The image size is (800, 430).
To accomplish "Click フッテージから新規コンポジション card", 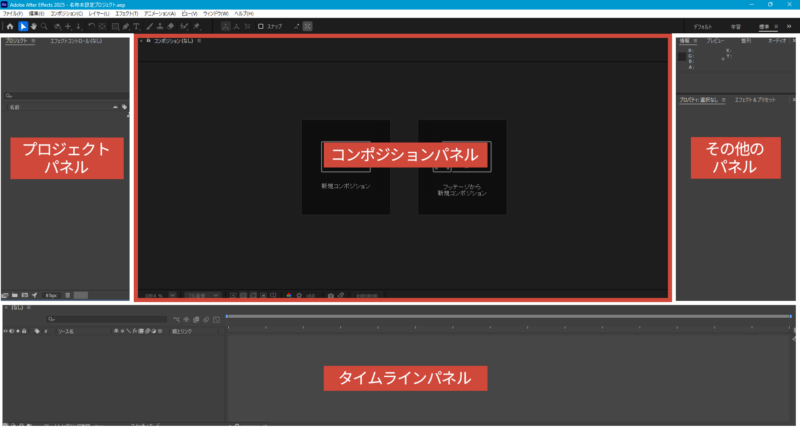I will coord(462,167).
